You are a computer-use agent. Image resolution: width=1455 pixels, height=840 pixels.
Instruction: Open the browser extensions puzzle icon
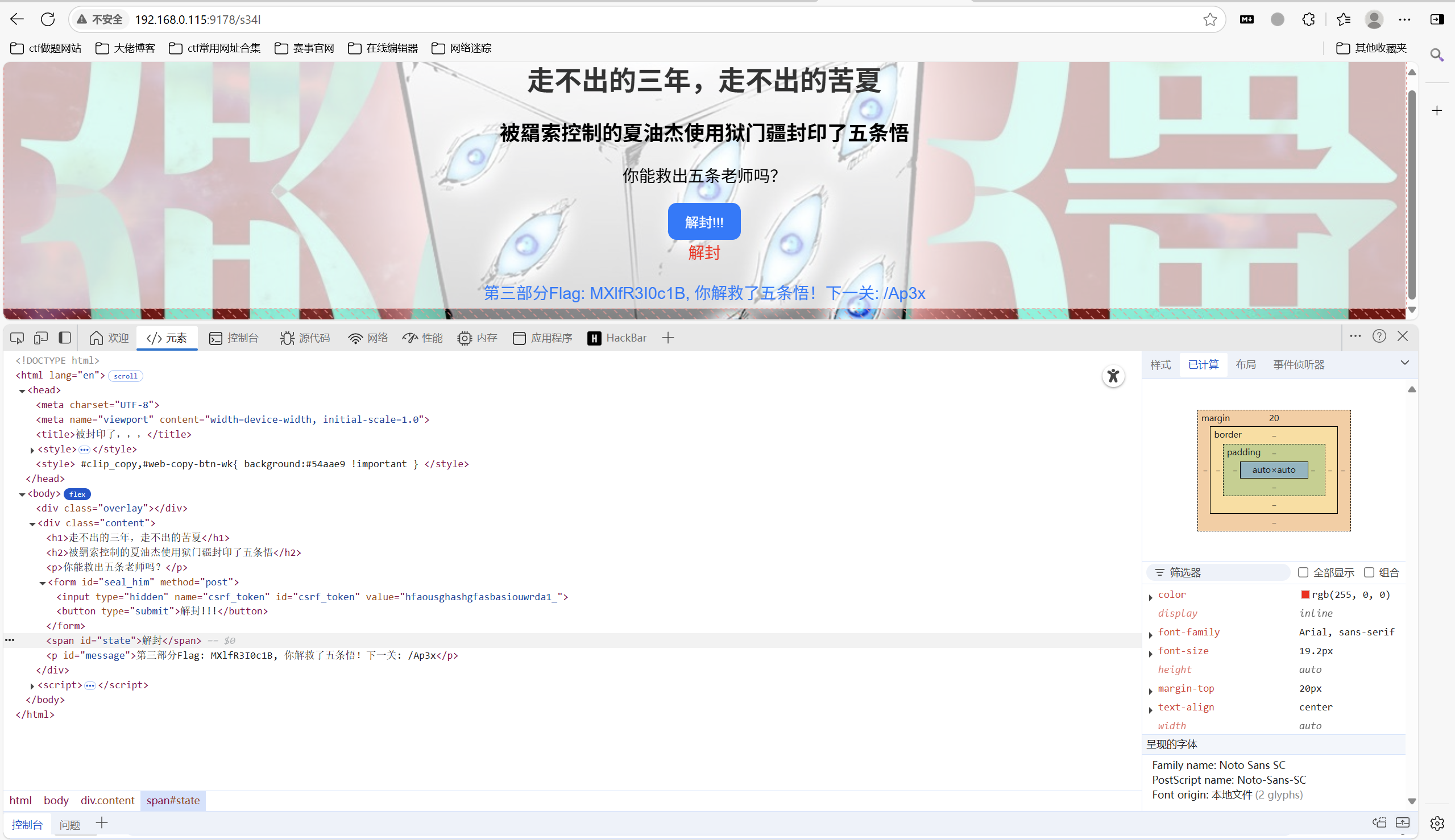(x=1308, y=20)
